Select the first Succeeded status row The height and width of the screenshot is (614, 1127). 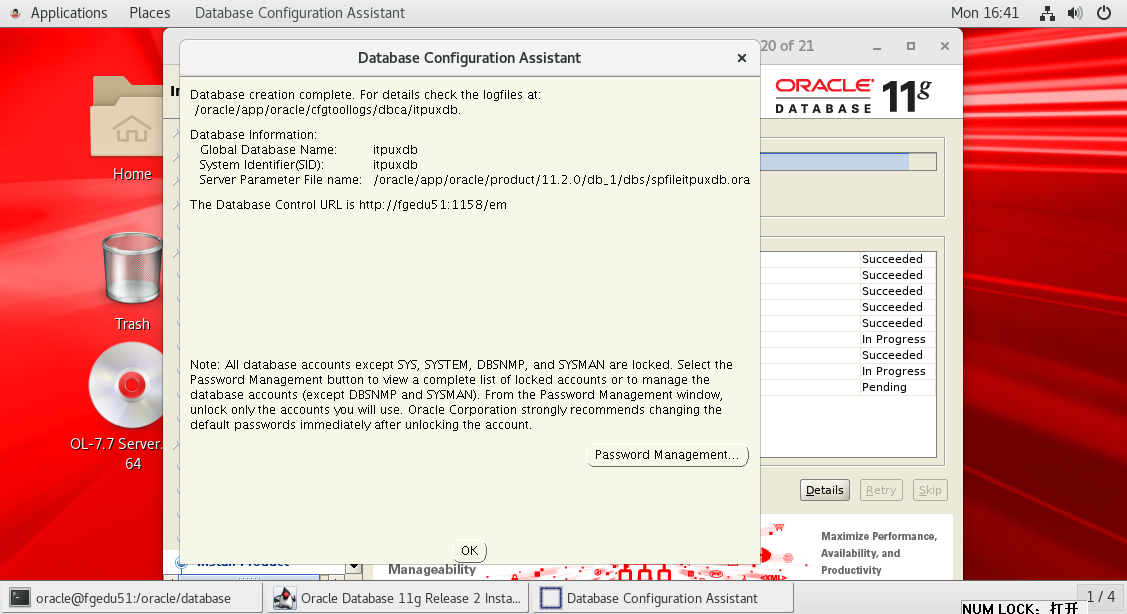pos(848,259)
